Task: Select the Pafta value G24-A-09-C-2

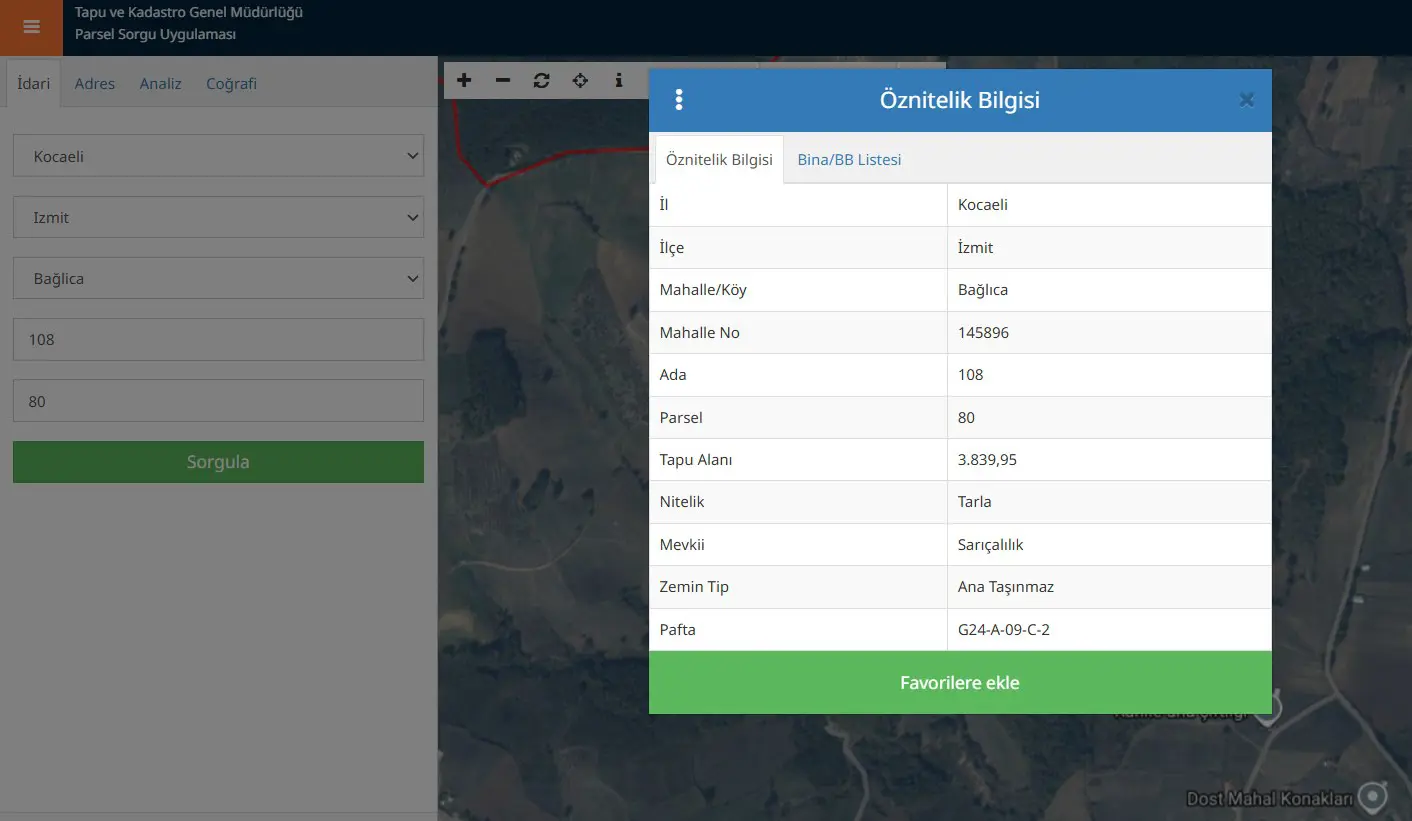Action: pos(1004,630)
